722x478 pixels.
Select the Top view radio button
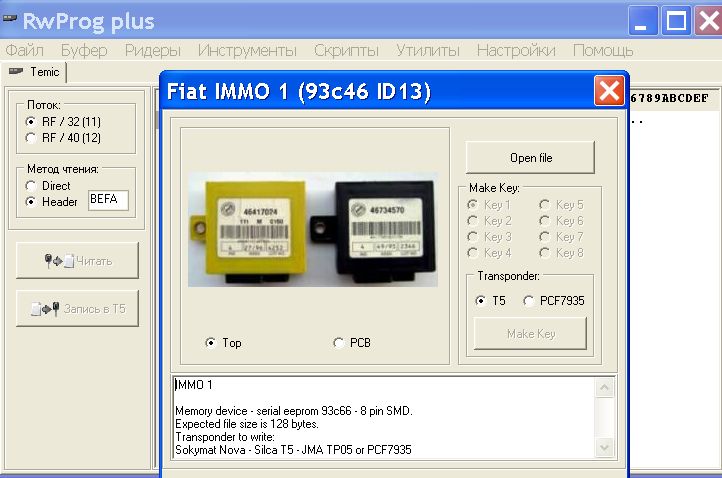(x=223, y=343)
